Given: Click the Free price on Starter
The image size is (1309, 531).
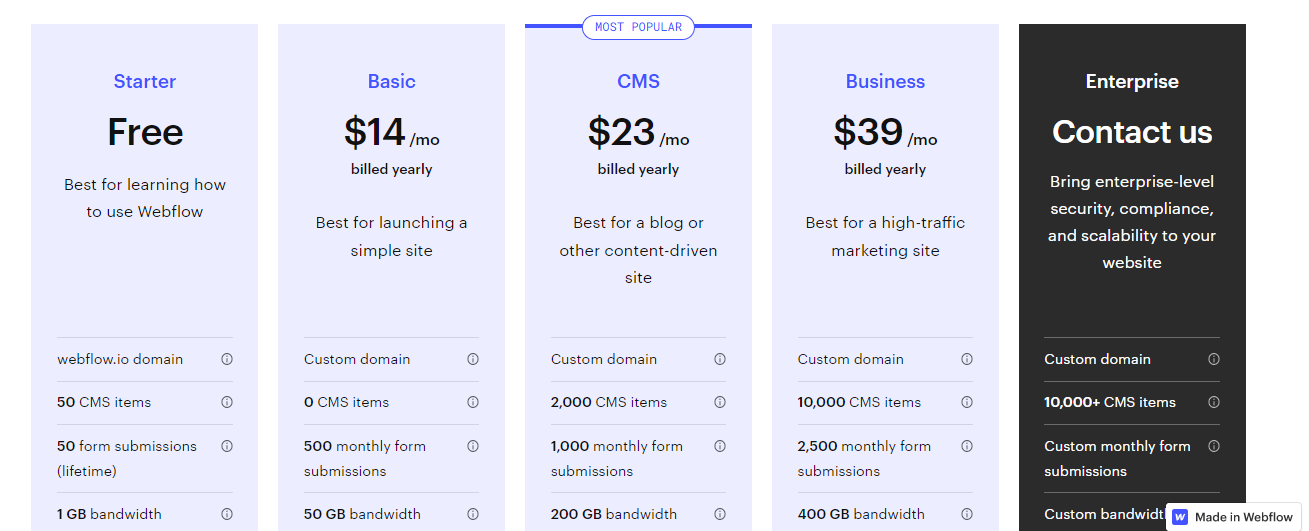Looking at the screenshot, I should 145,132.
